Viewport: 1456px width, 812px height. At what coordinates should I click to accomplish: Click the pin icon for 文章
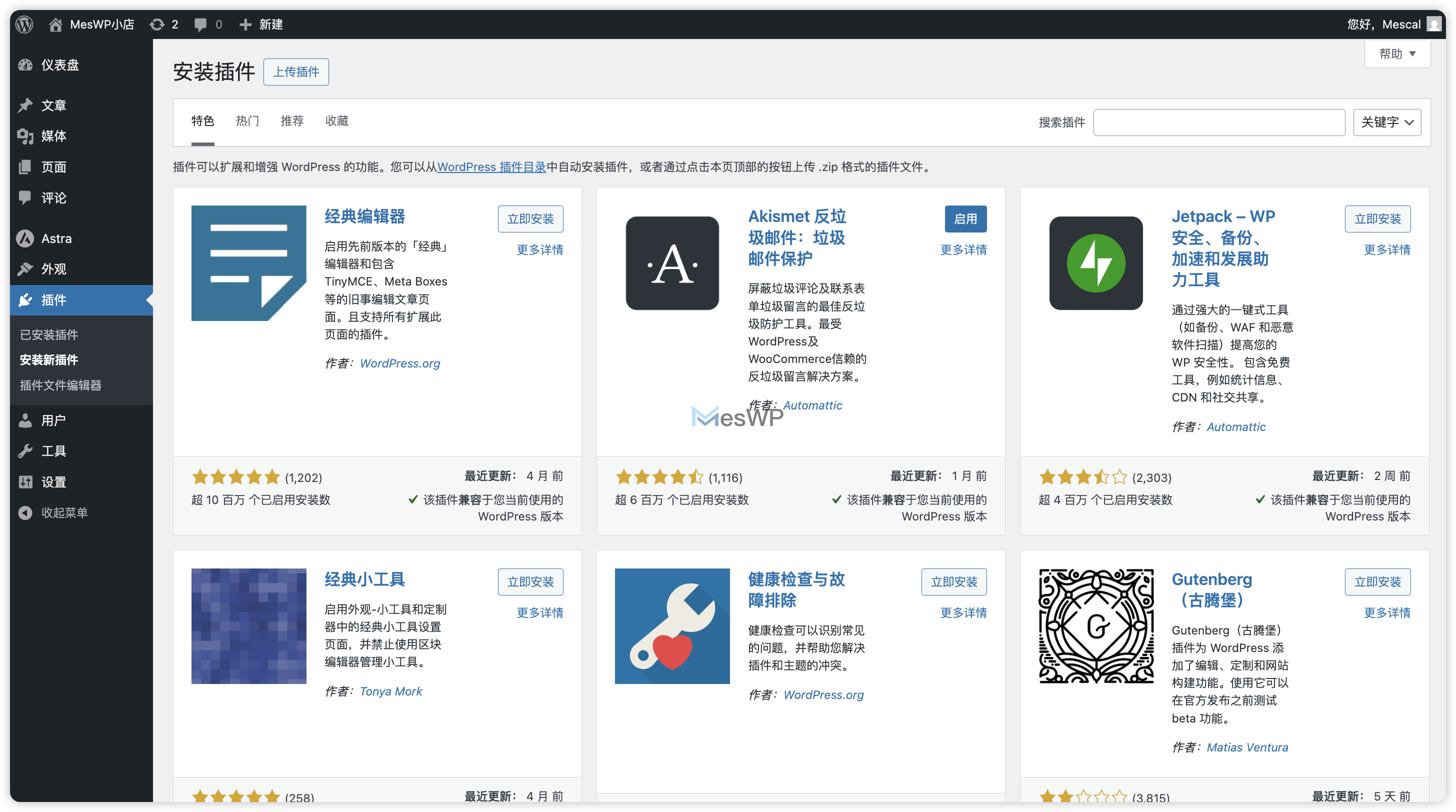[25, 105]
